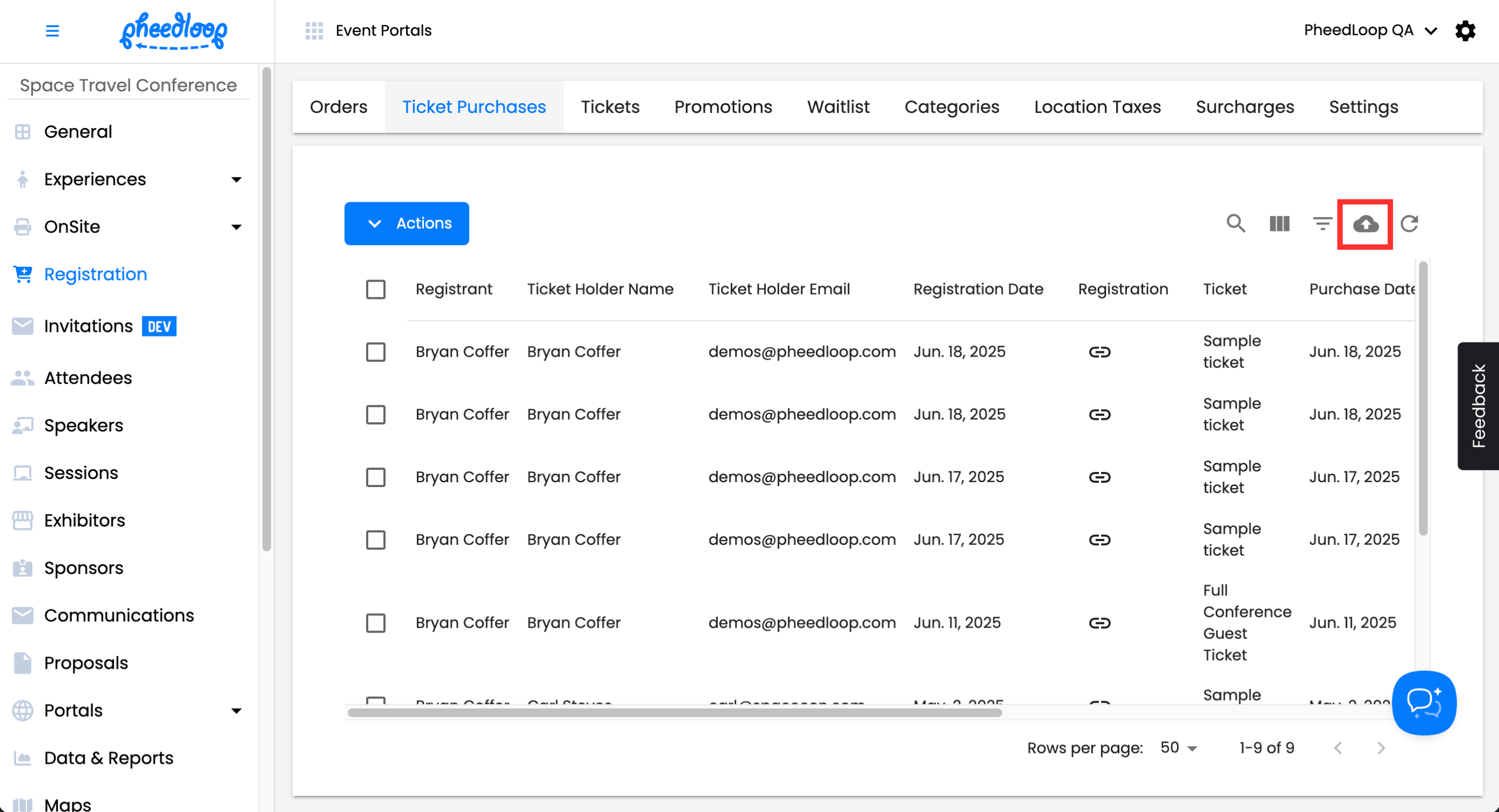Click the blue Actions button
Viewport: 1499px width, 812px height.
[406, 223]
